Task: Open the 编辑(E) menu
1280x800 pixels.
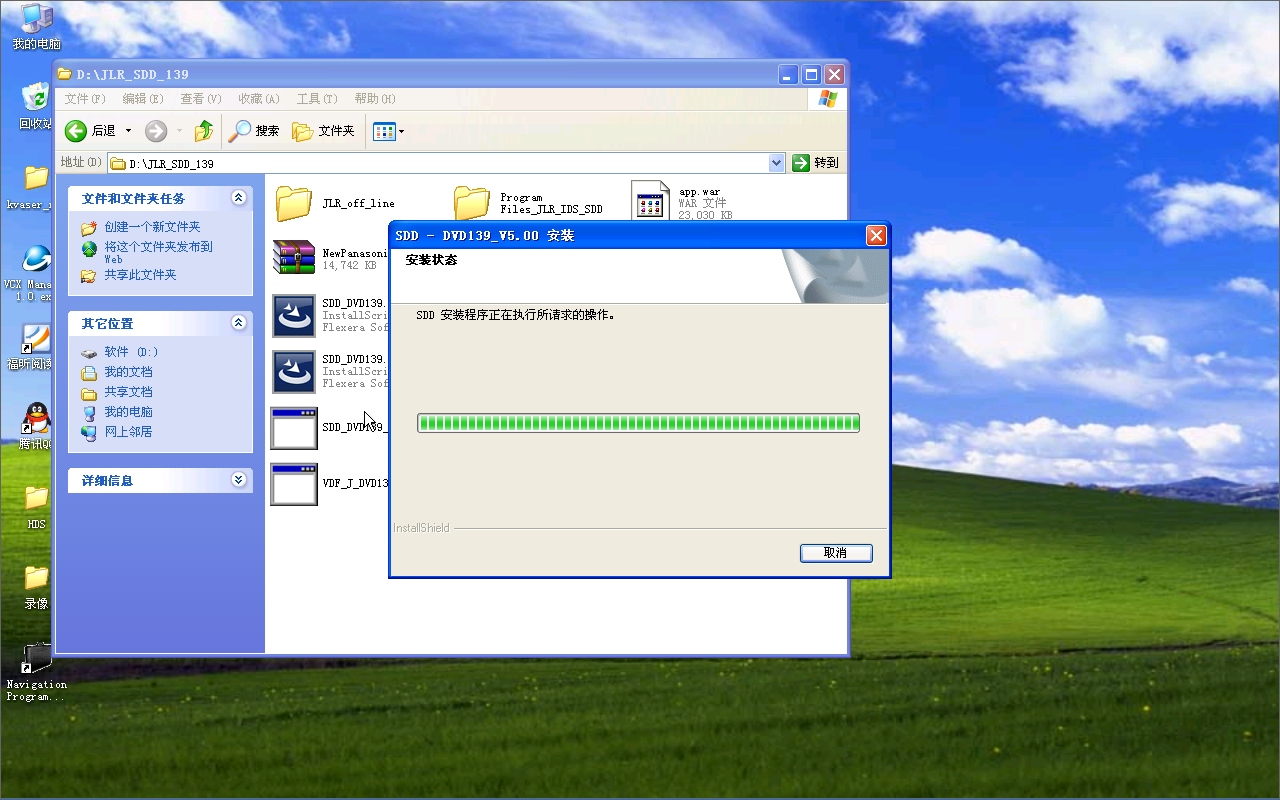Action: point(143,99)
